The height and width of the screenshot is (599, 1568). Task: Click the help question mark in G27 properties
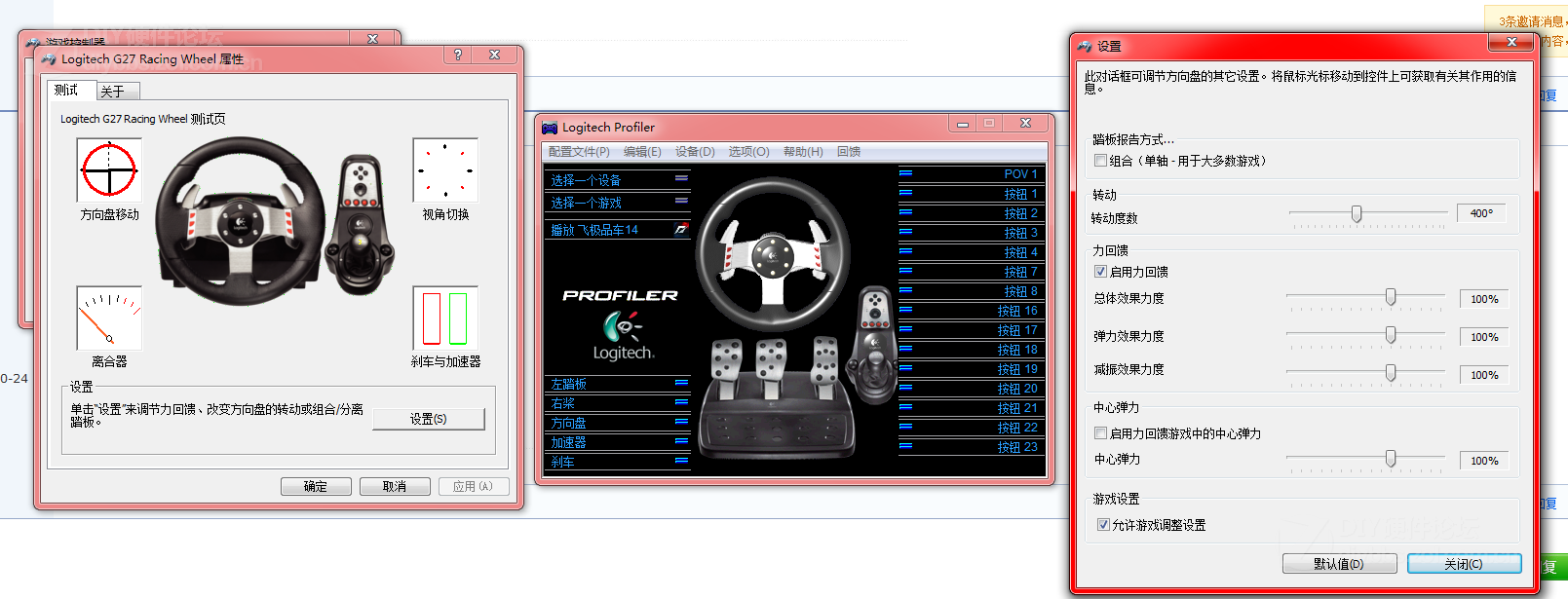tap(457, 56)
